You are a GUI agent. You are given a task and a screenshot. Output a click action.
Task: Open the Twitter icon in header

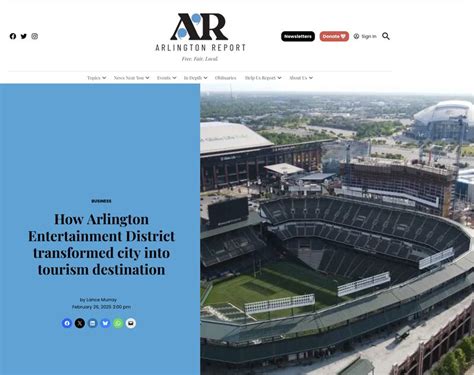(24, 36)
